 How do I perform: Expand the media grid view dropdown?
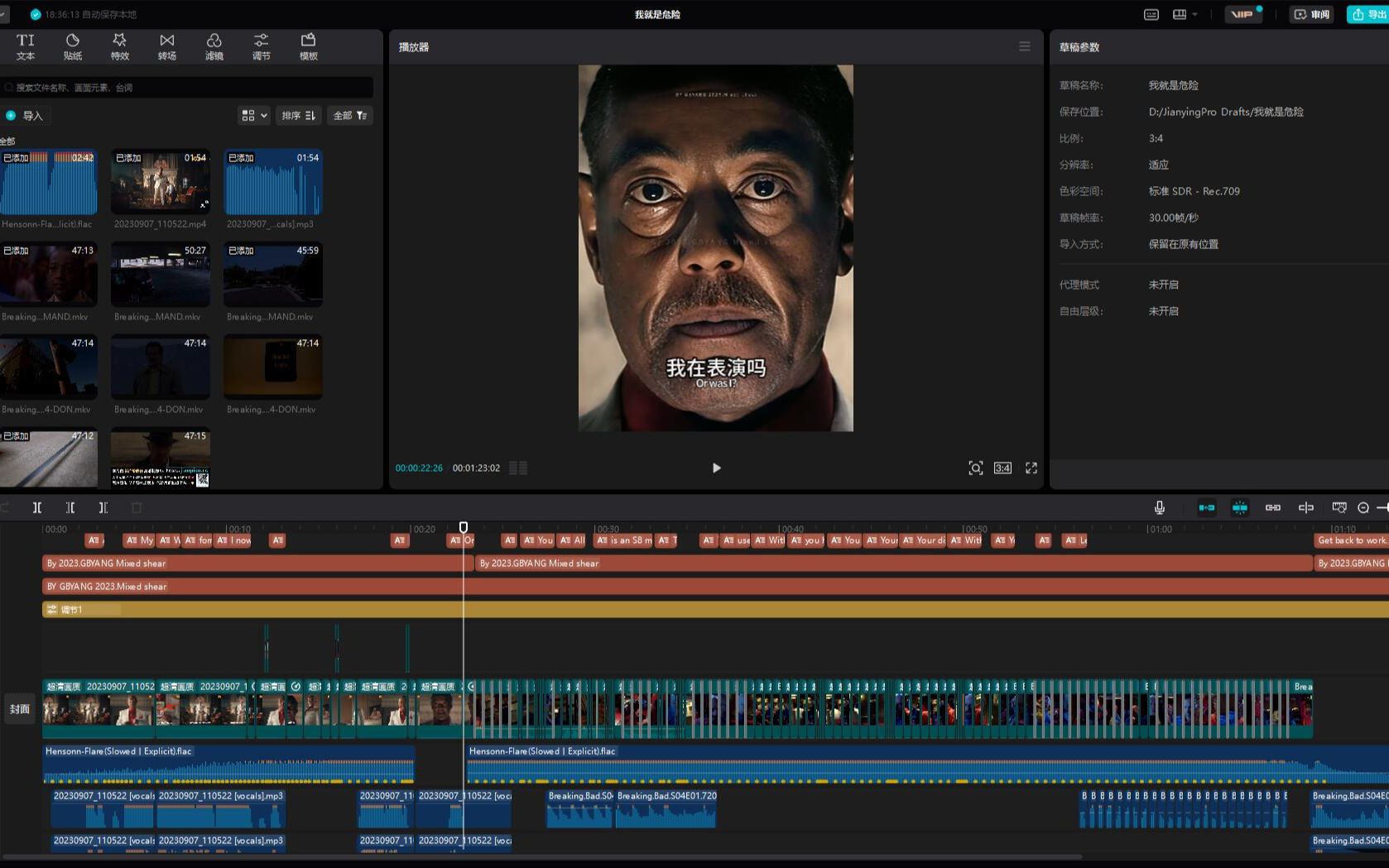(254, 116)
